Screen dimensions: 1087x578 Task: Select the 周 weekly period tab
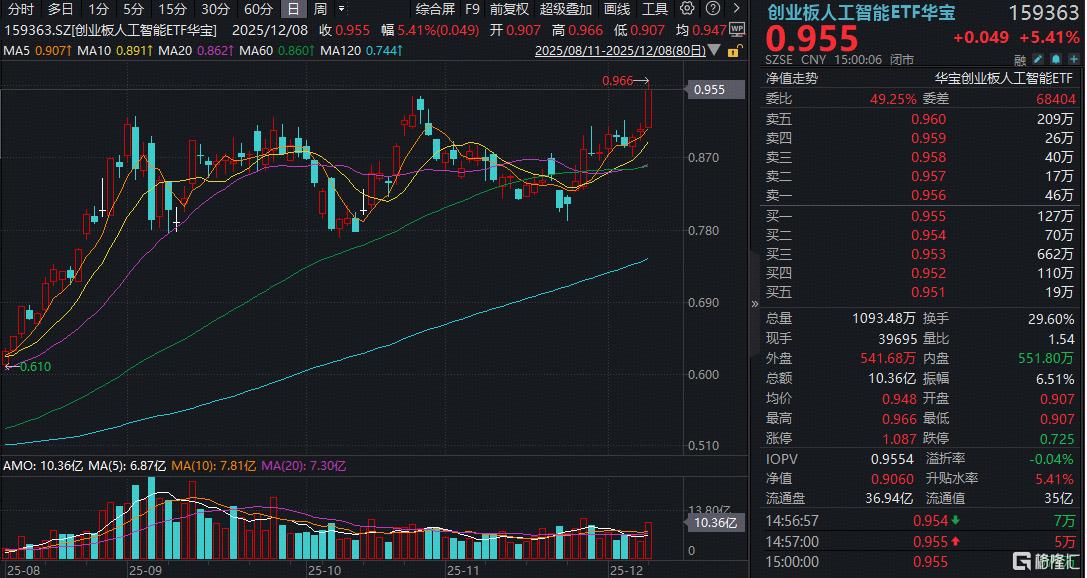(319, 9)
